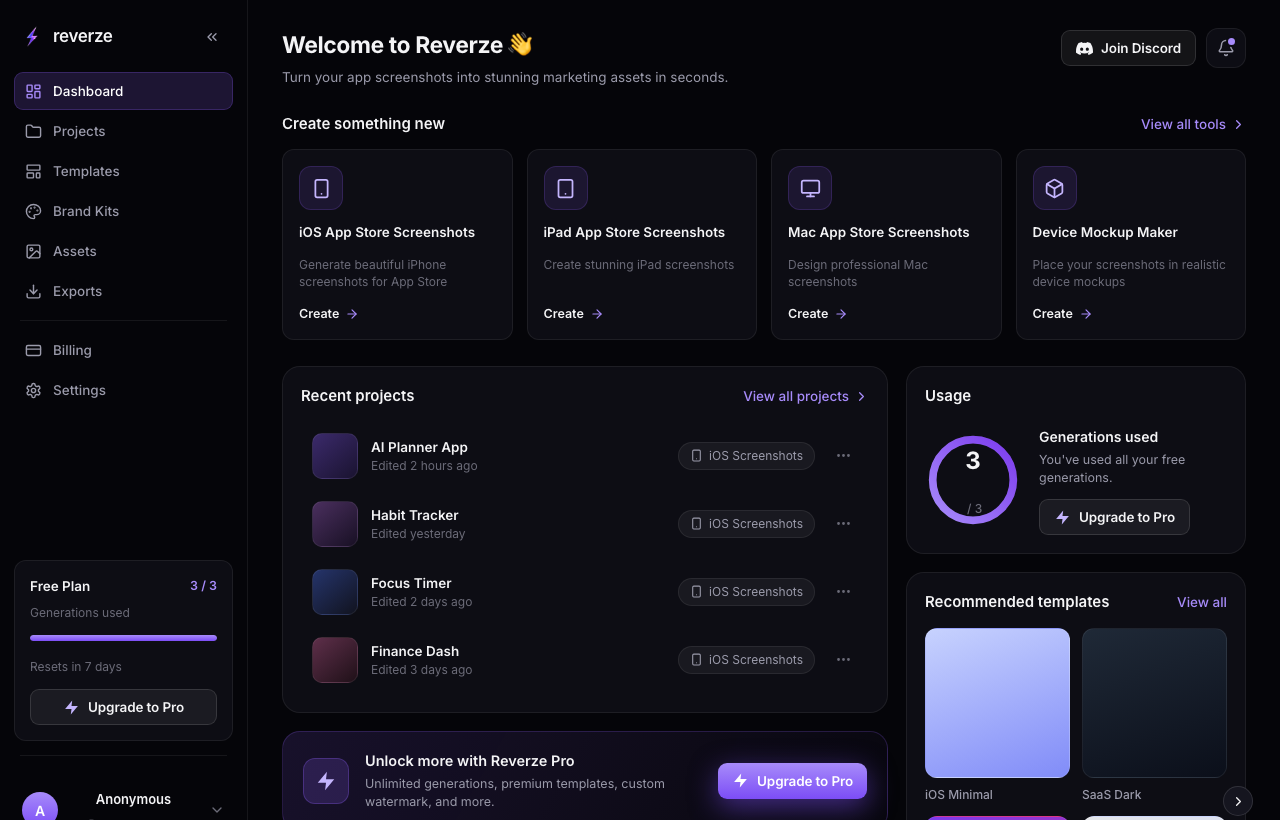Select the iOS Minimal template thumbnail
Viewport: 1280px width, 820px height.
(x=997, y=703)
